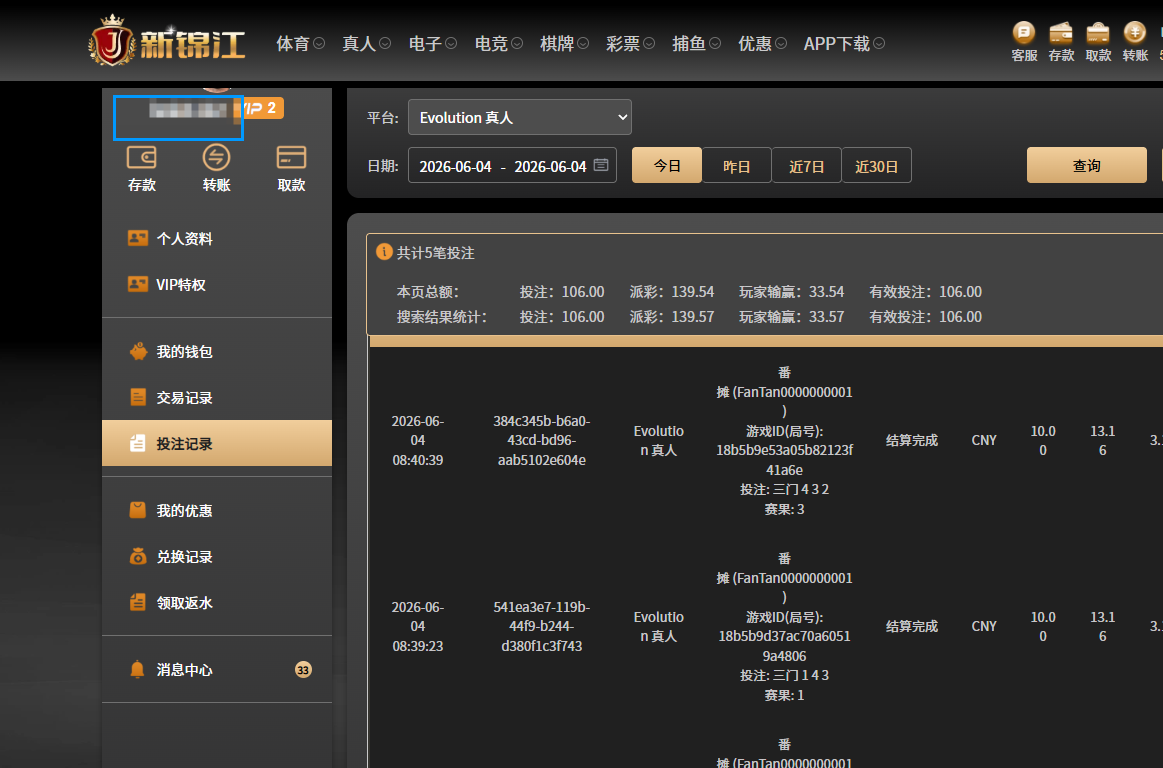The width and height of the screenshot is (1163, 768).
Task: Click the 领取返水 list icon
Action: click(138, 602)
